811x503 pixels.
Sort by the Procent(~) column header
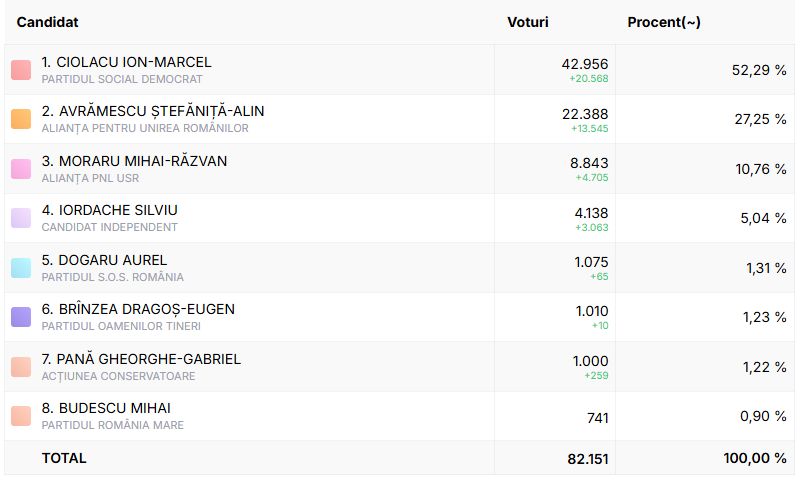tap(664, 22)
